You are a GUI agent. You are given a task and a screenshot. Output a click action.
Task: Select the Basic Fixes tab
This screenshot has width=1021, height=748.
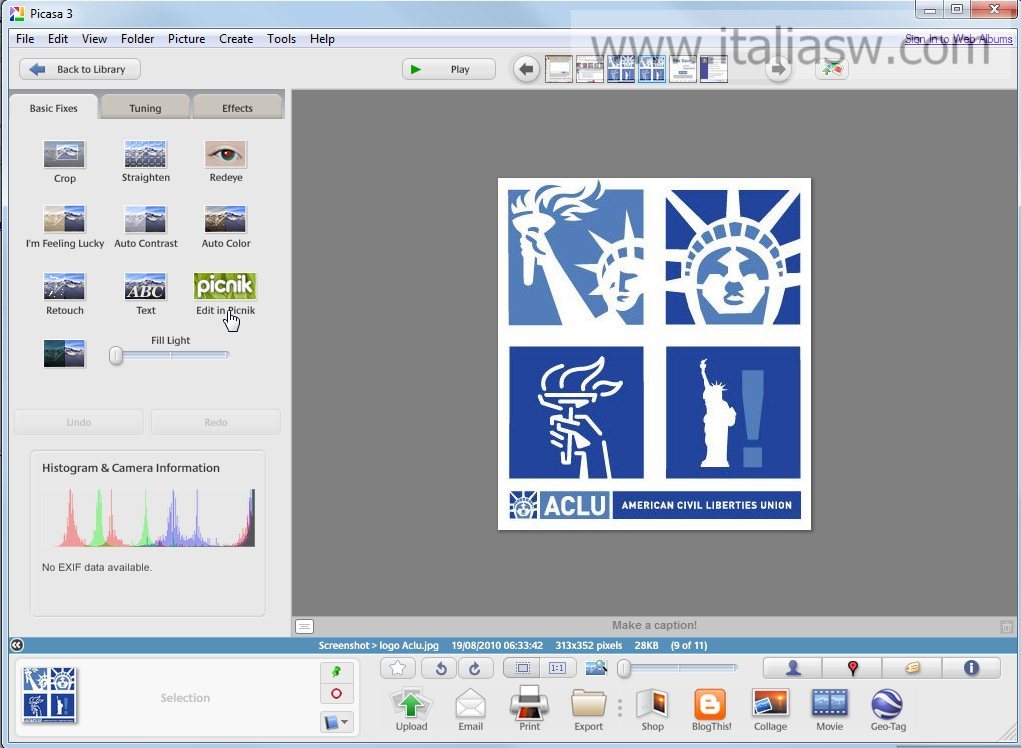coord(53,107)
